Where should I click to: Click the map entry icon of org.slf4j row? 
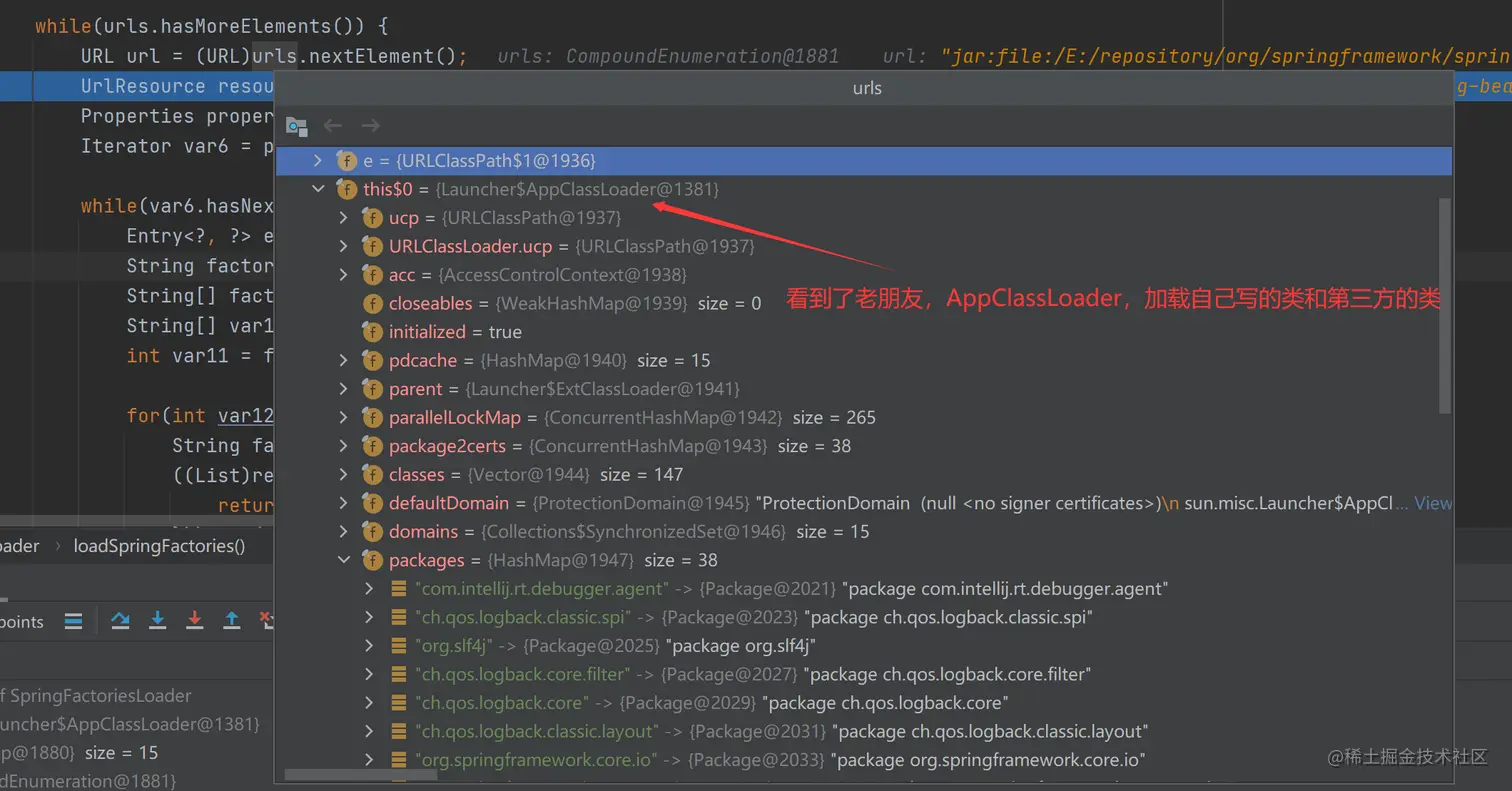click(398, 646)
